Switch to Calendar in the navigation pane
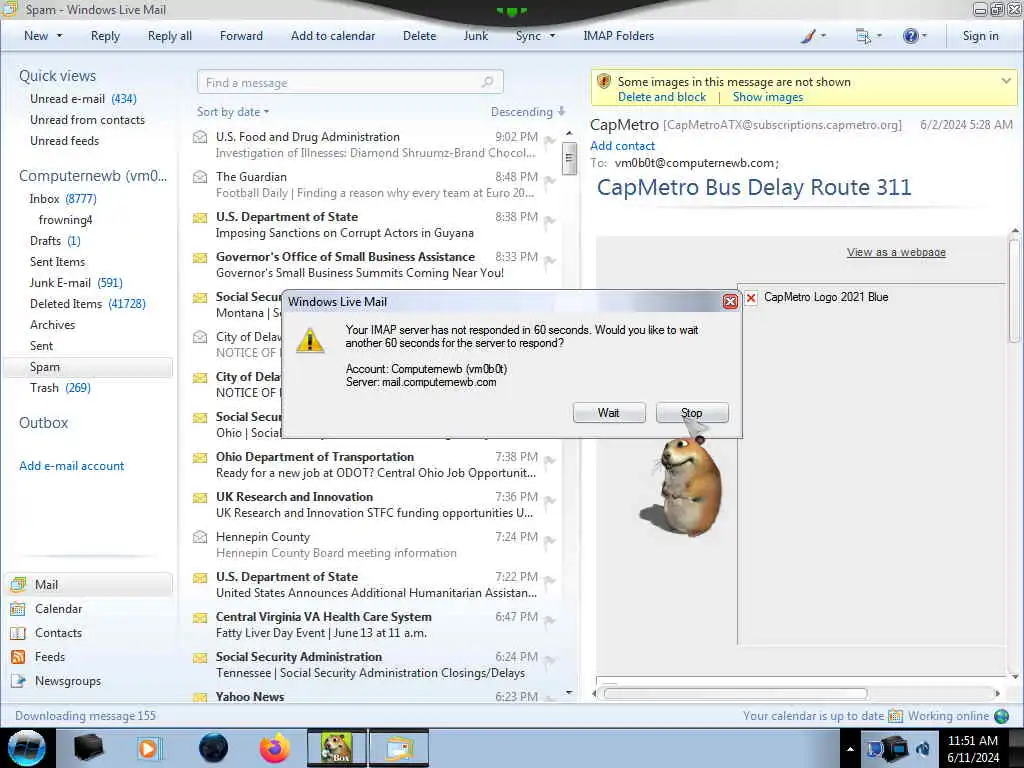Screen dimensions: 1024x768 coord(58,609)
